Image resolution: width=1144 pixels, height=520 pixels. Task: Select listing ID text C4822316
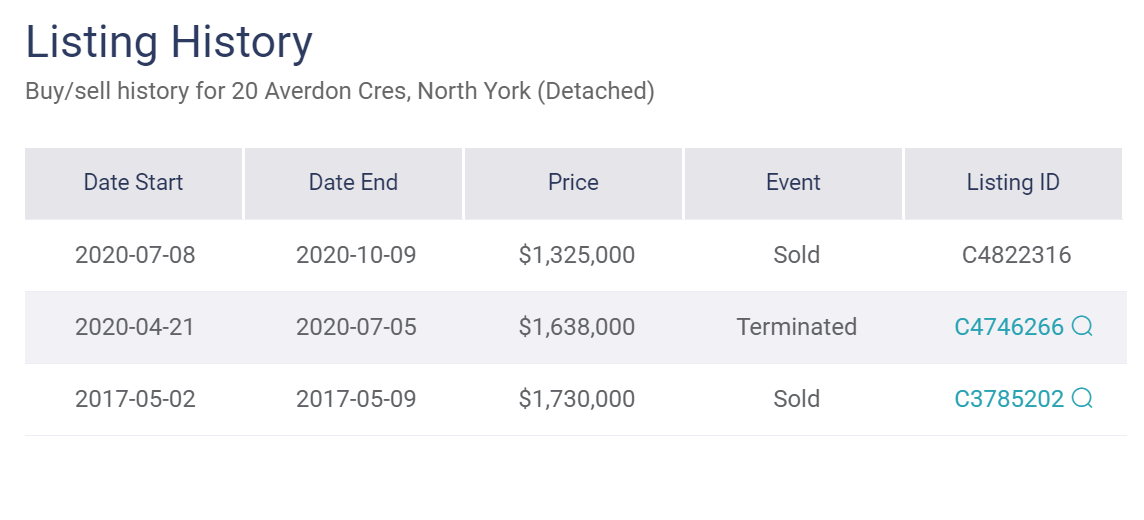(1016, 255)
